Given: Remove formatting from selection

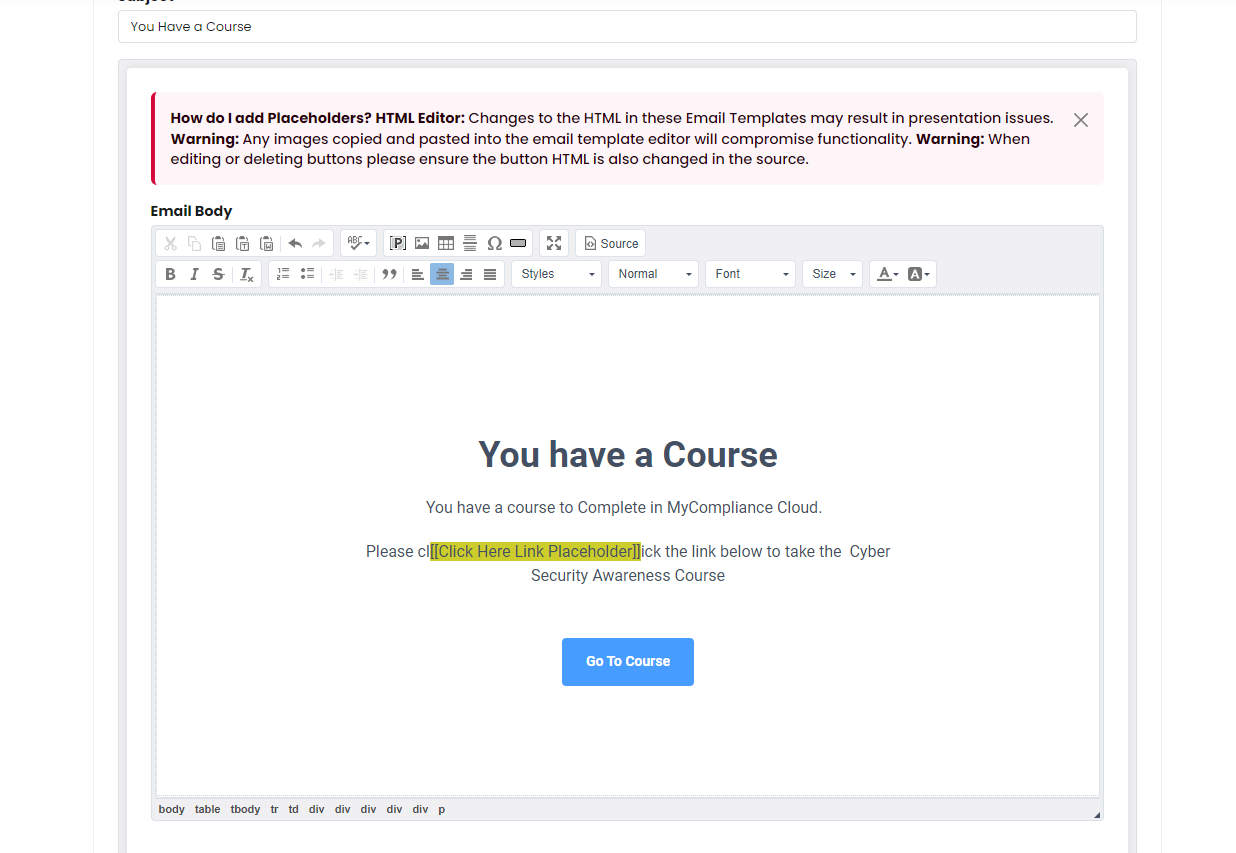Looking at the screenshot, I should pos(247,274).
